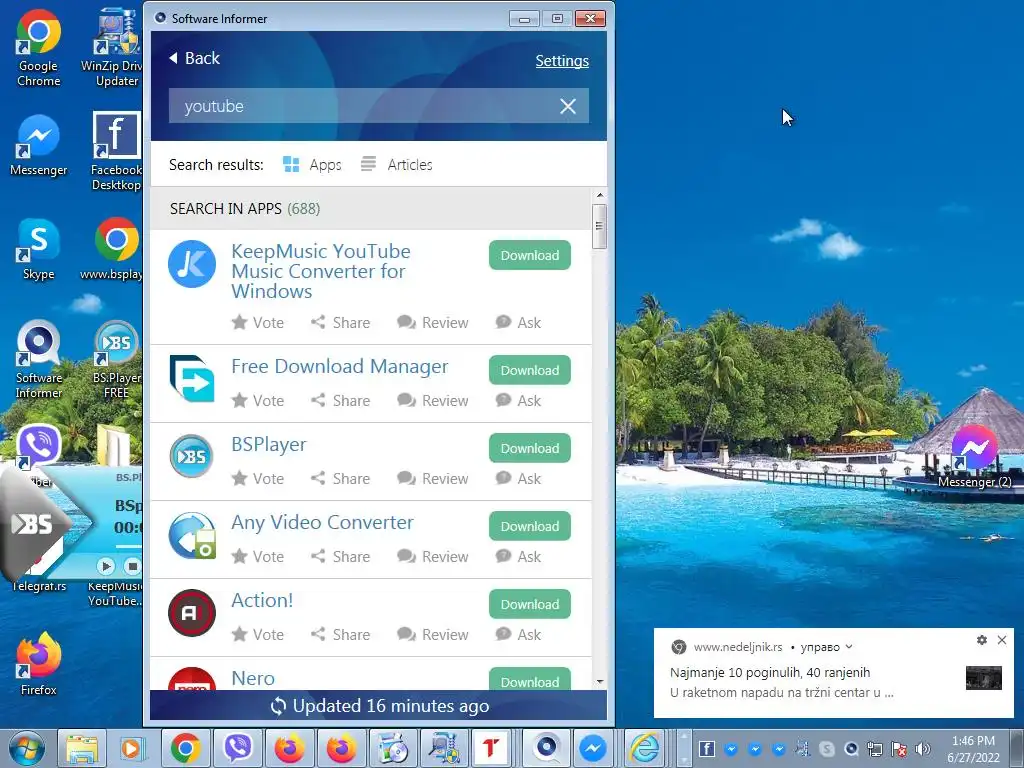Expand the nedeljnik.rs notification chevron
The image size is (1024, 768).
click(x=849, y=647)
